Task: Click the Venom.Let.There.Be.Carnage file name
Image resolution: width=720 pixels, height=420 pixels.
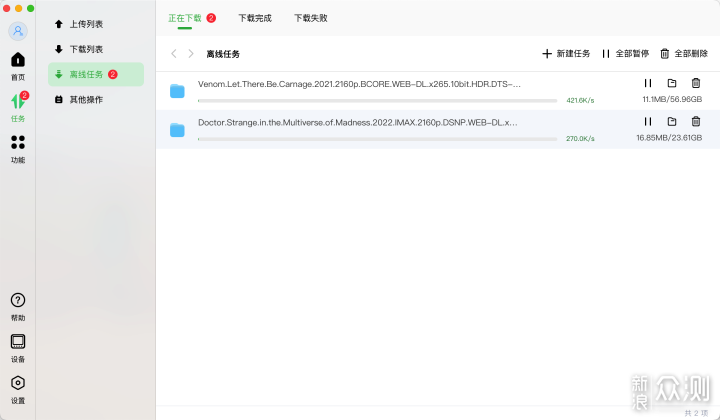Action: tap(359, 84)
